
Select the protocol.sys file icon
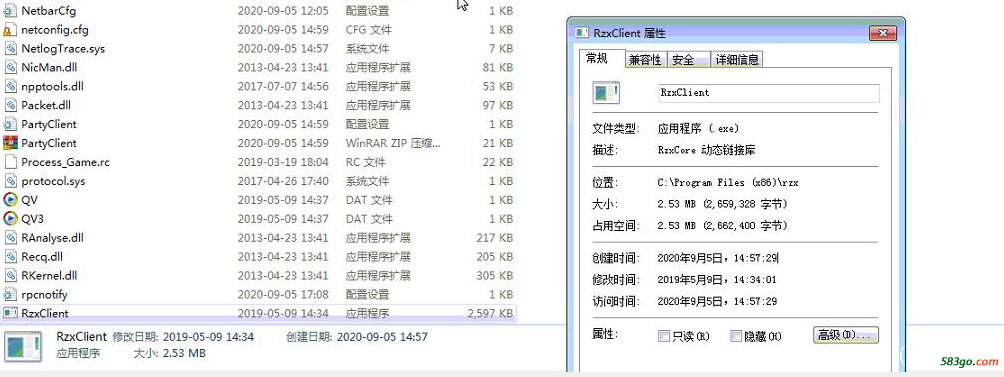(10, 181)
